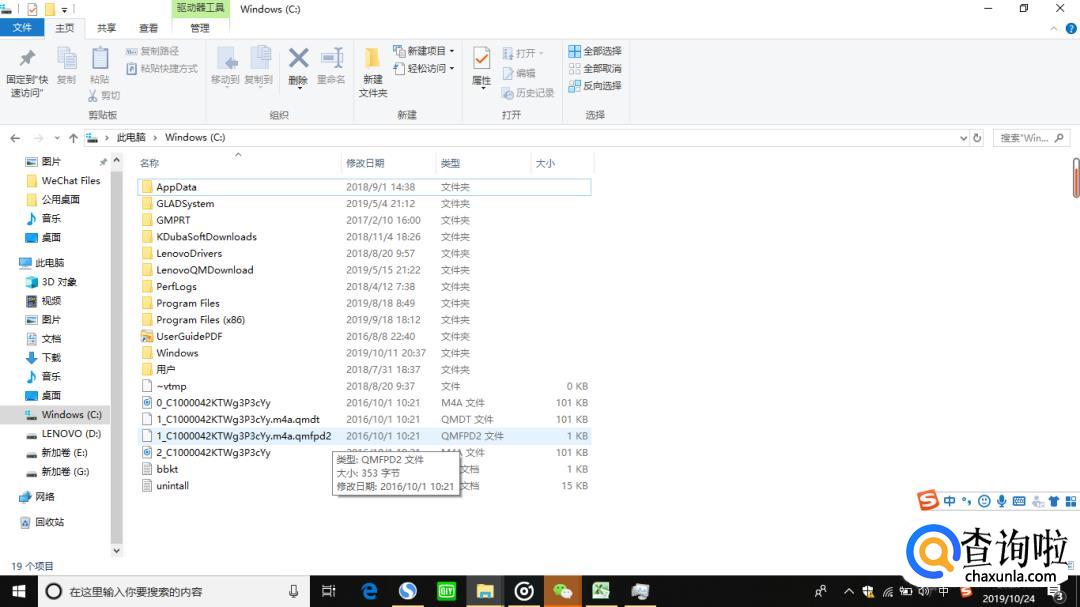Click History (历史记录) in ribbon

click(x=528, y=93)
